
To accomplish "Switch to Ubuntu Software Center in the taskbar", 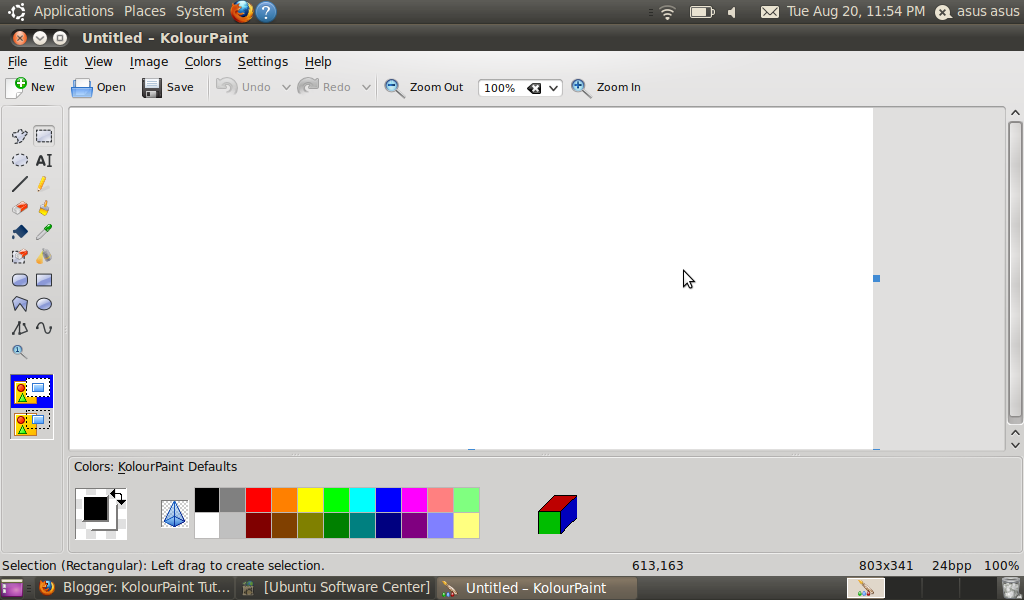I will tap(345, 587).
